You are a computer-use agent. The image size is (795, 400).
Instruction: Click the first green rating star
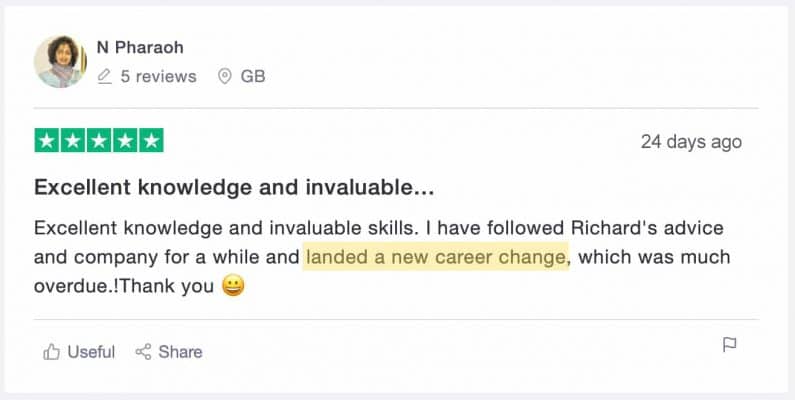point(47,141)
